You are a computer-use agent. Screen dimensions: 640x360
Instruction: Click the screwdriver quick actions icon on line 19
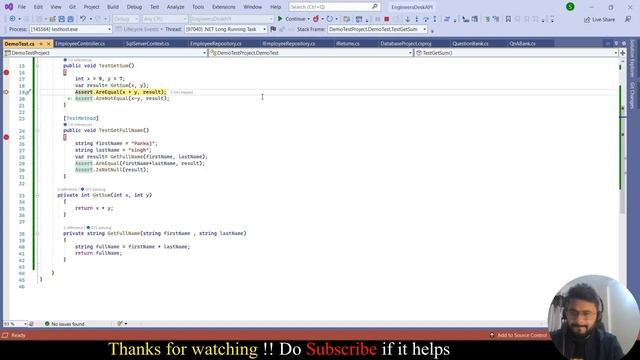point(29,93)
